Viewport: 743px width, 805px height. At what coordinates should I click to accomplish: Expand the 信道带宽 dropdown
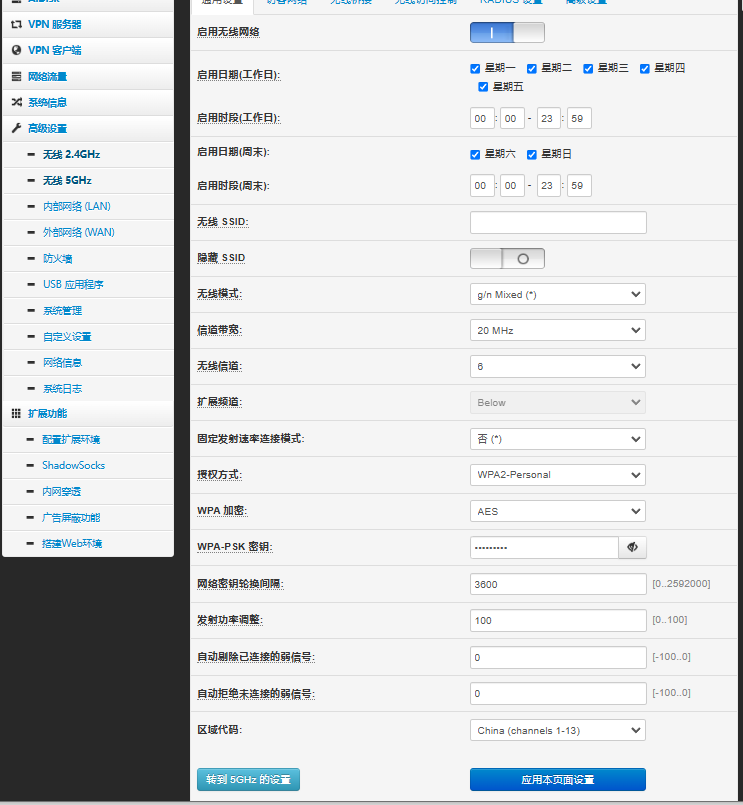click(x=557, y=330)
